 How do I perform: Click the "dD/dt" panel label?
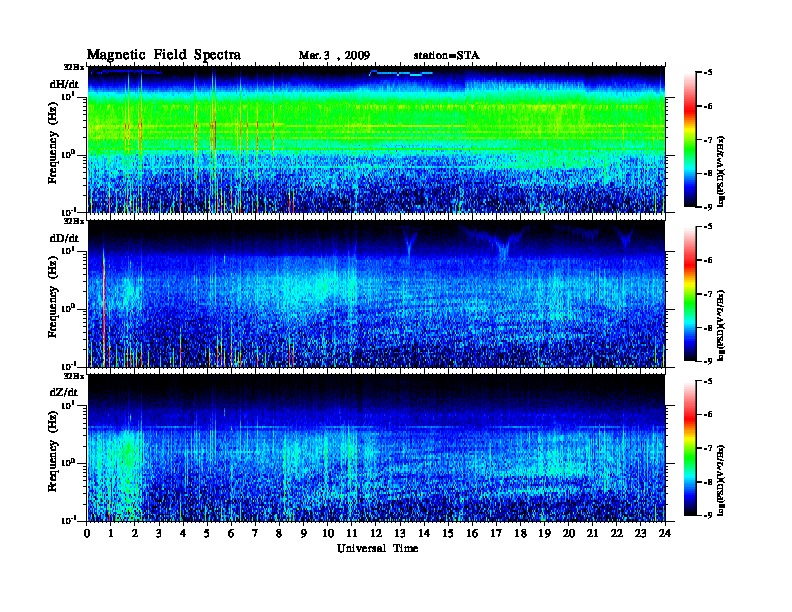tap(64, 238)
